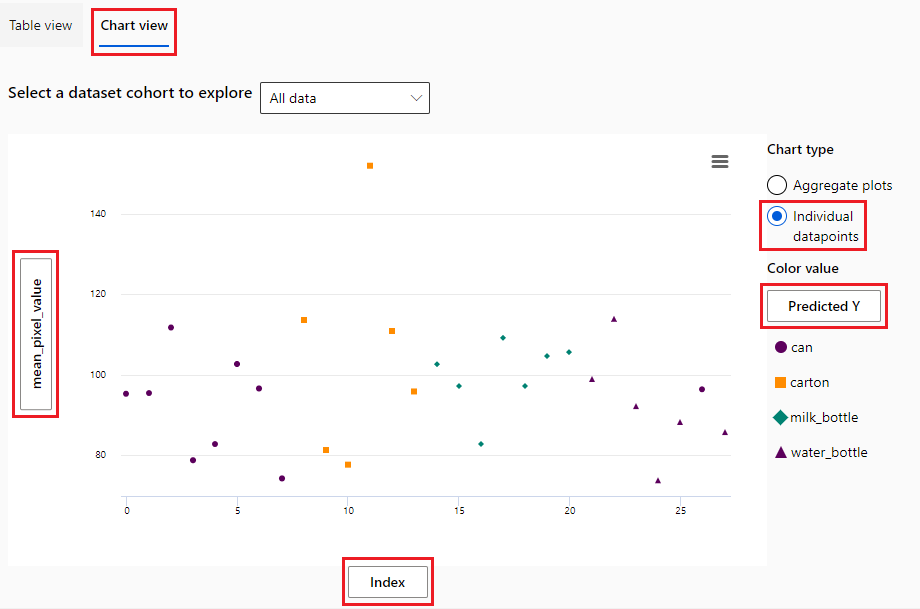Viewport: 920px width, 609px height.
Task: Click the lowest teal milk_bottle diamond near 83
Action: 481,444
